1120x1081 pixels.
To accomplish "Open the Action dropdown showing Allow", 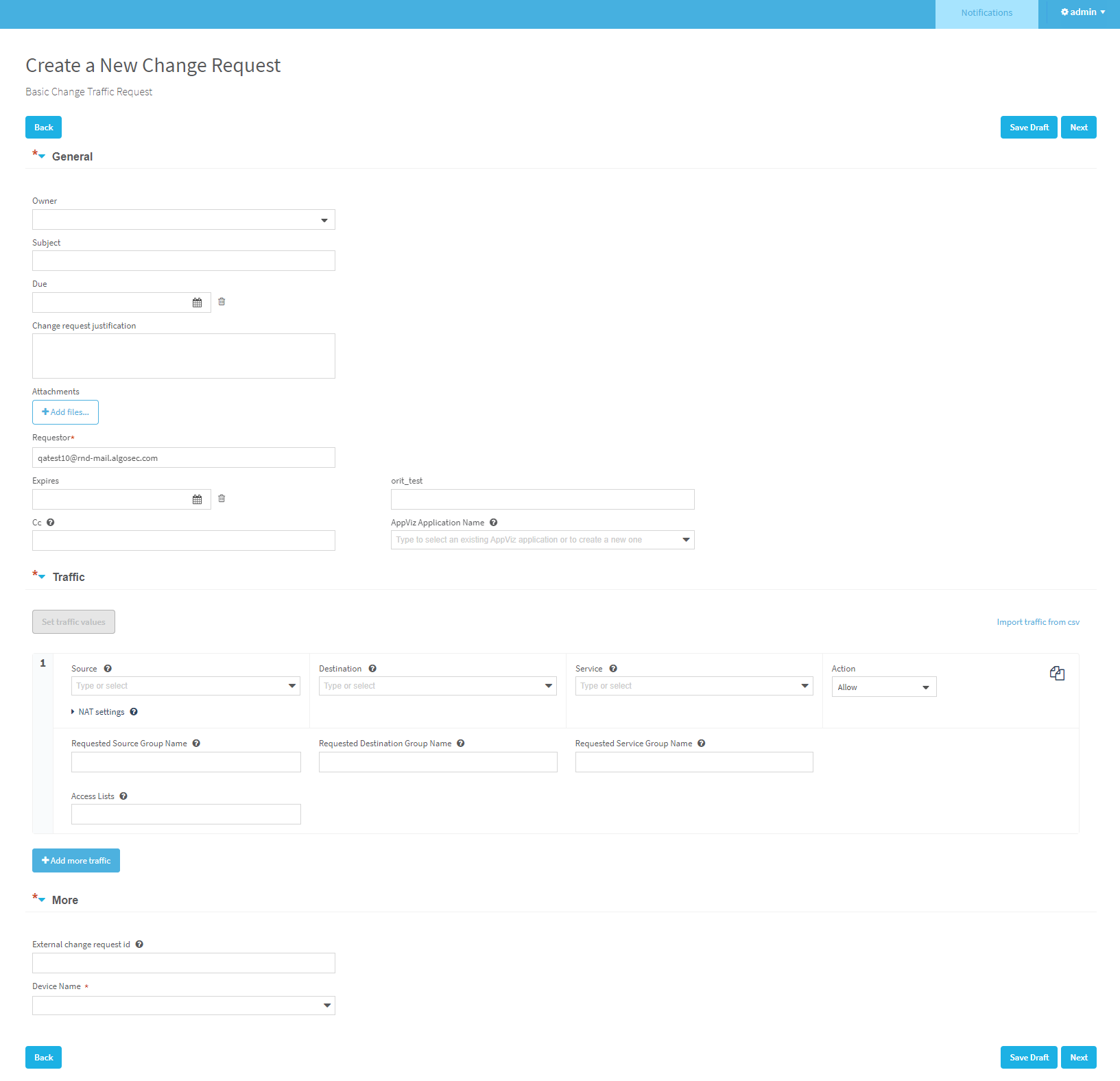I will point(883,687).
